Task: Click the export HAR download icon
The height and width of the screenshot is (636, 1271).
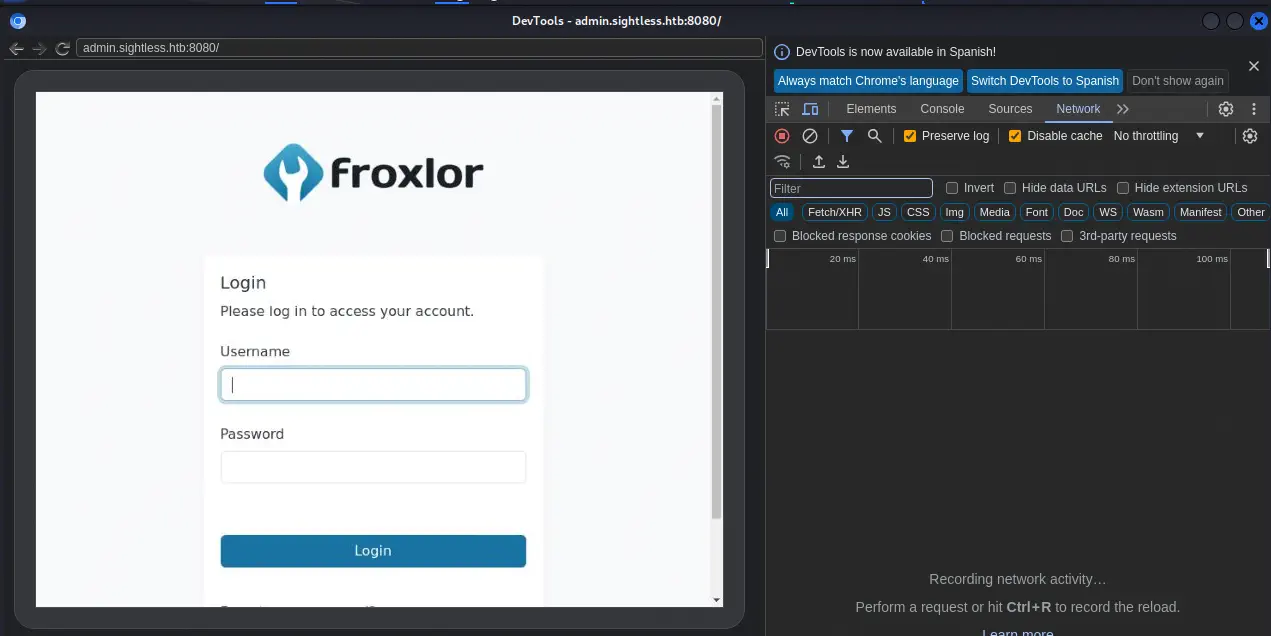Action: [843, 162]
